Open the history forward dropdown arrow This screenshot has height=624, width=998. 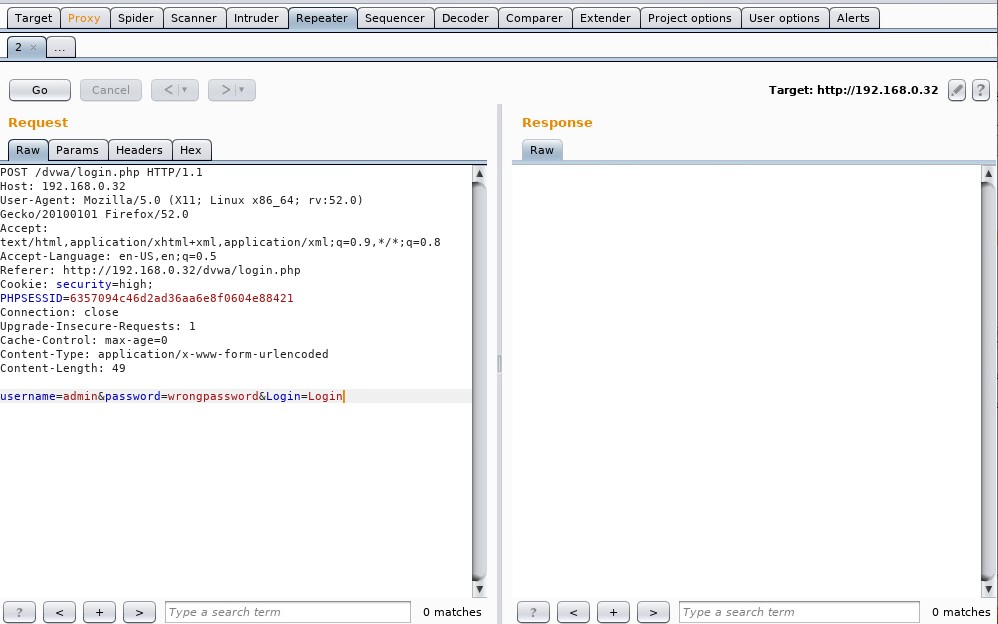(x=242, y=90)
